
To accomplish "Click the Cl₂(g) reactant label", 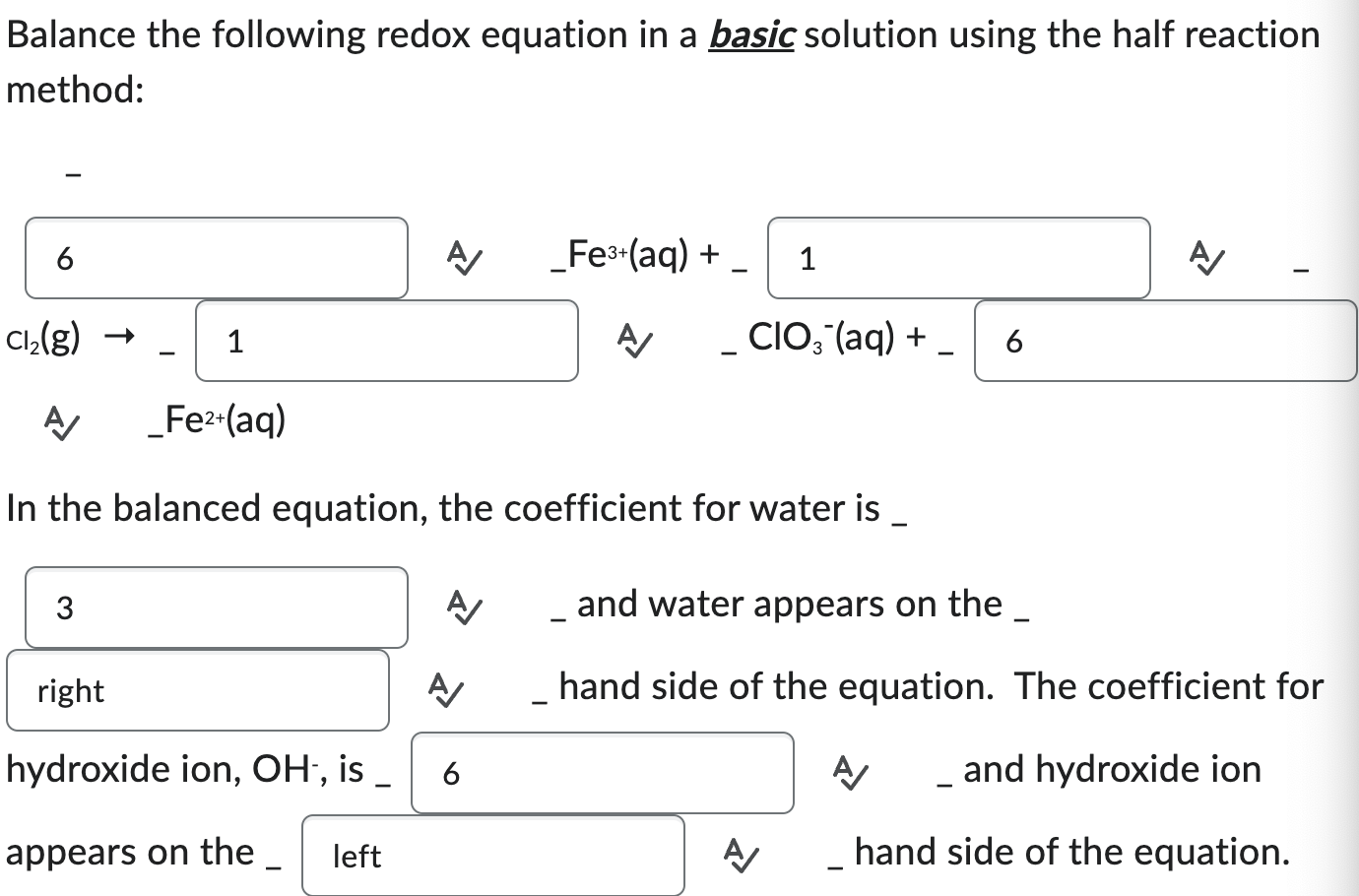I will click(x=41, y=339).
